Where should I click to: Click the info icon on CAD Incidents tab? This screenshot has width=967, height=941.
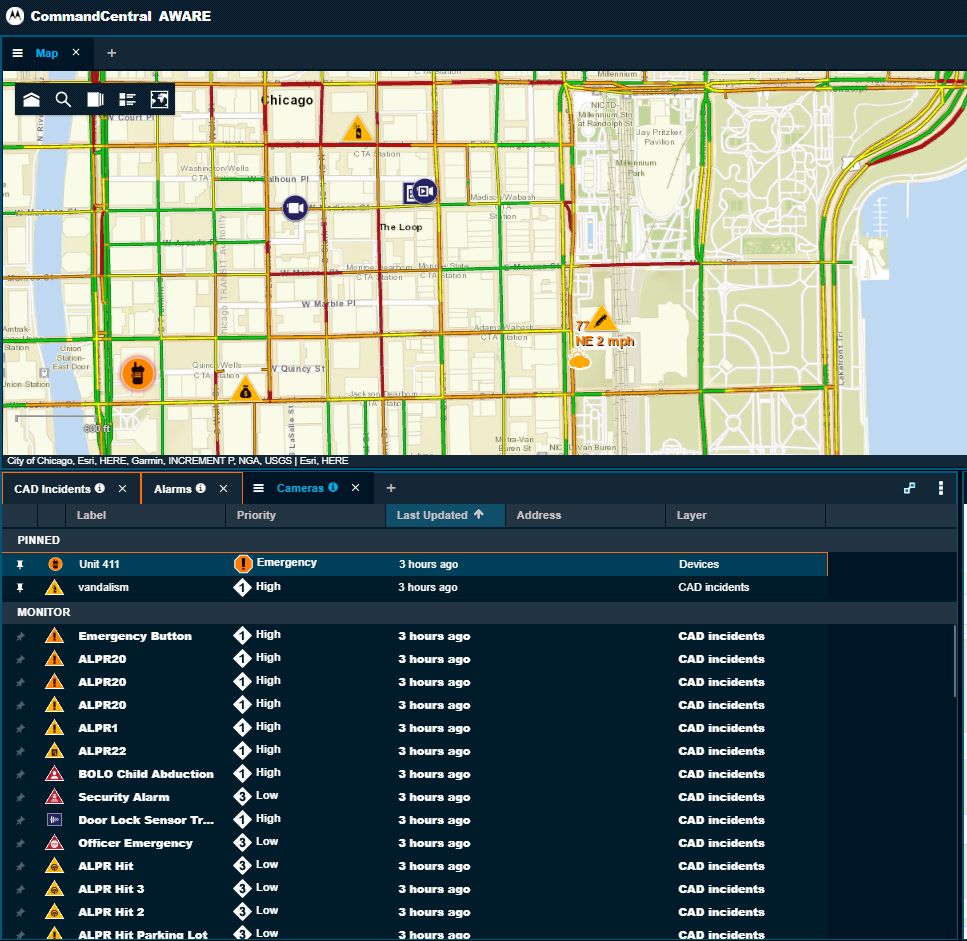coord(100,488)
